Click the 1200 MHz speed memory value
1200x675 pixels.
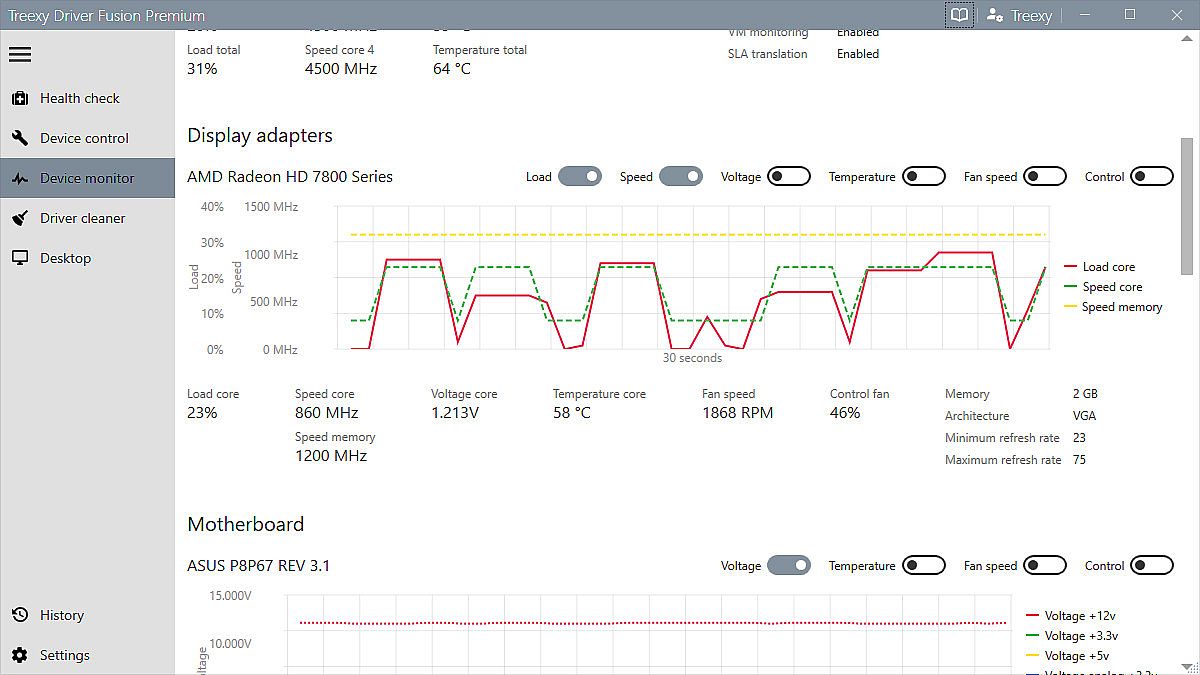tap(331, 456)
